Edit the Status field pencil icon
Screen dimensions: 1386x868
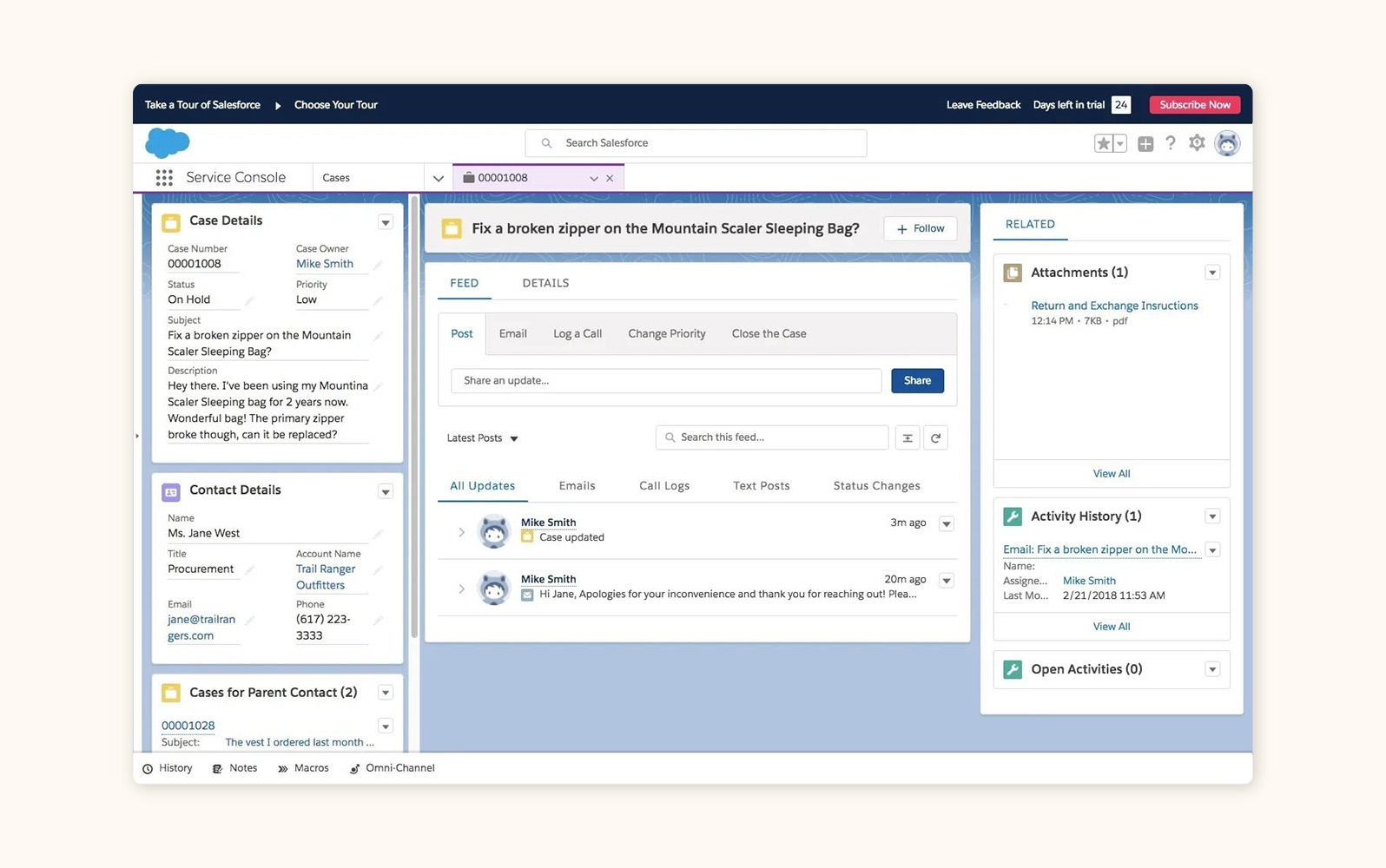249,300
